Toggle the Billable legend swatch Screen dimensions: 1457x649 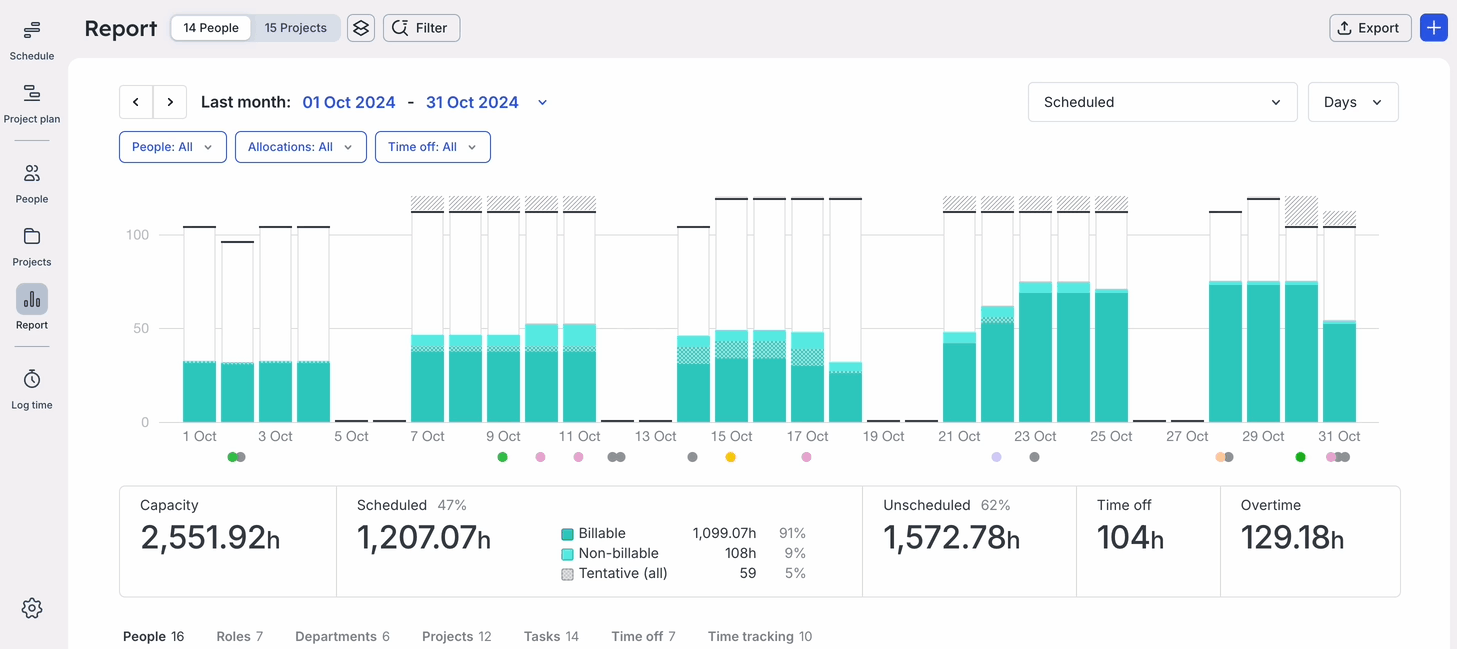(x=567, y=534)
